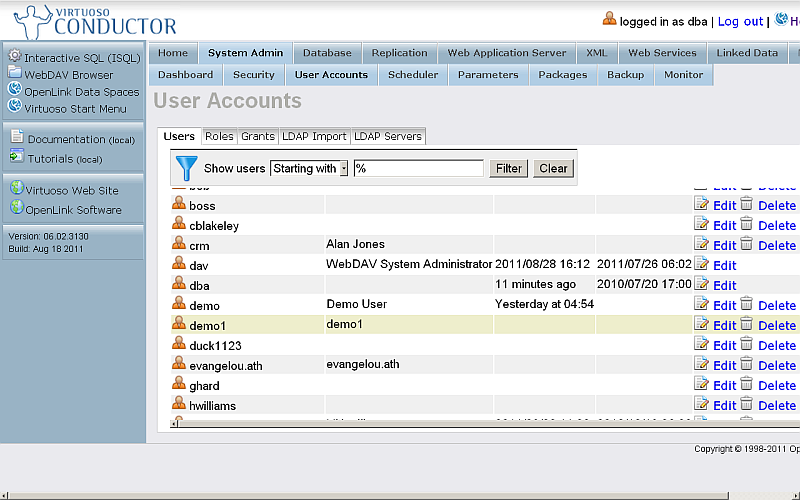Screen dimensions: 800x500
Task: Open the Scheduler sub-tab
Action: (413, 74)
